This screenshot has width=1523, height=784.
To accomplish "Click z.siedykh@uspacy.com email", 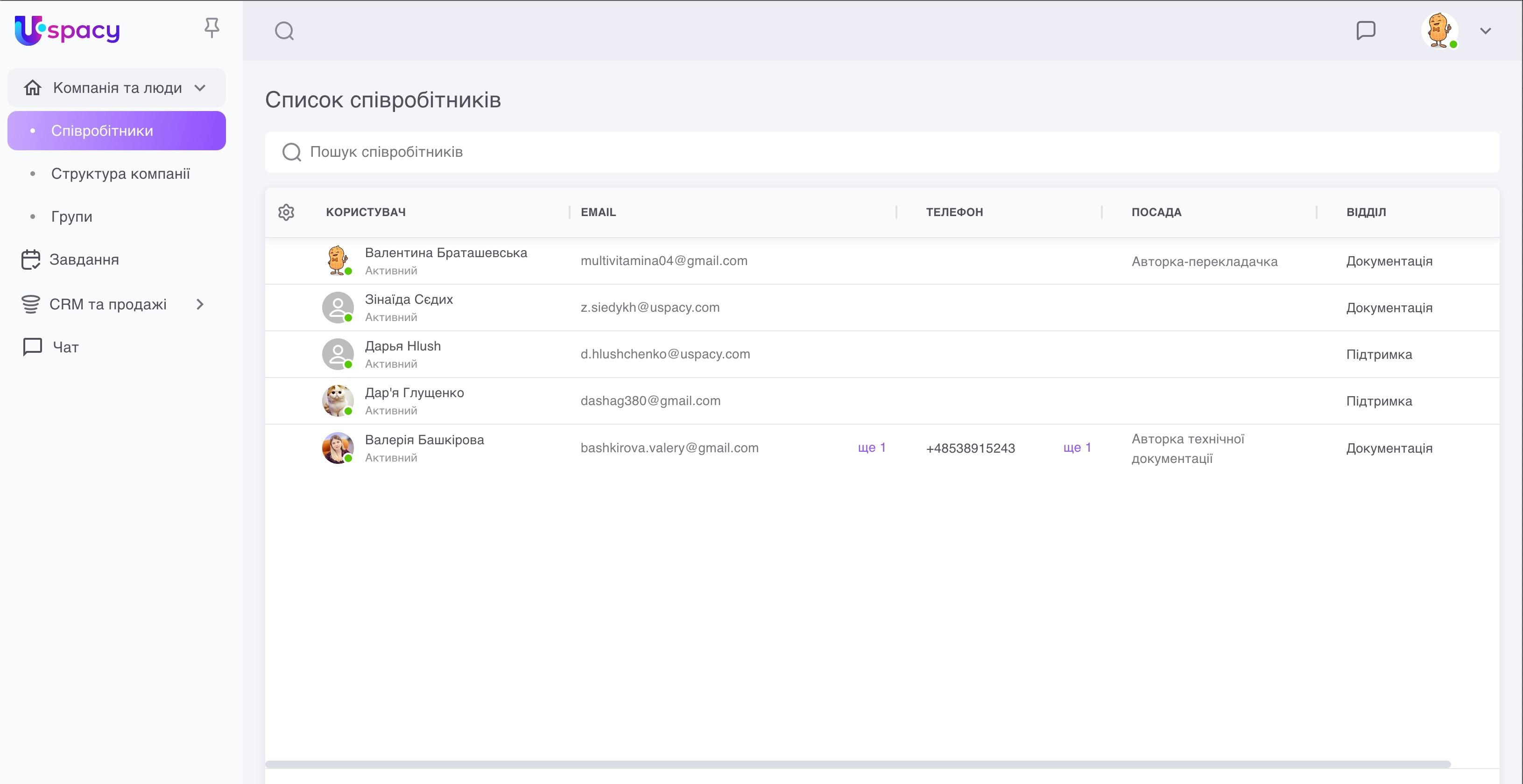I will (650, 307).
